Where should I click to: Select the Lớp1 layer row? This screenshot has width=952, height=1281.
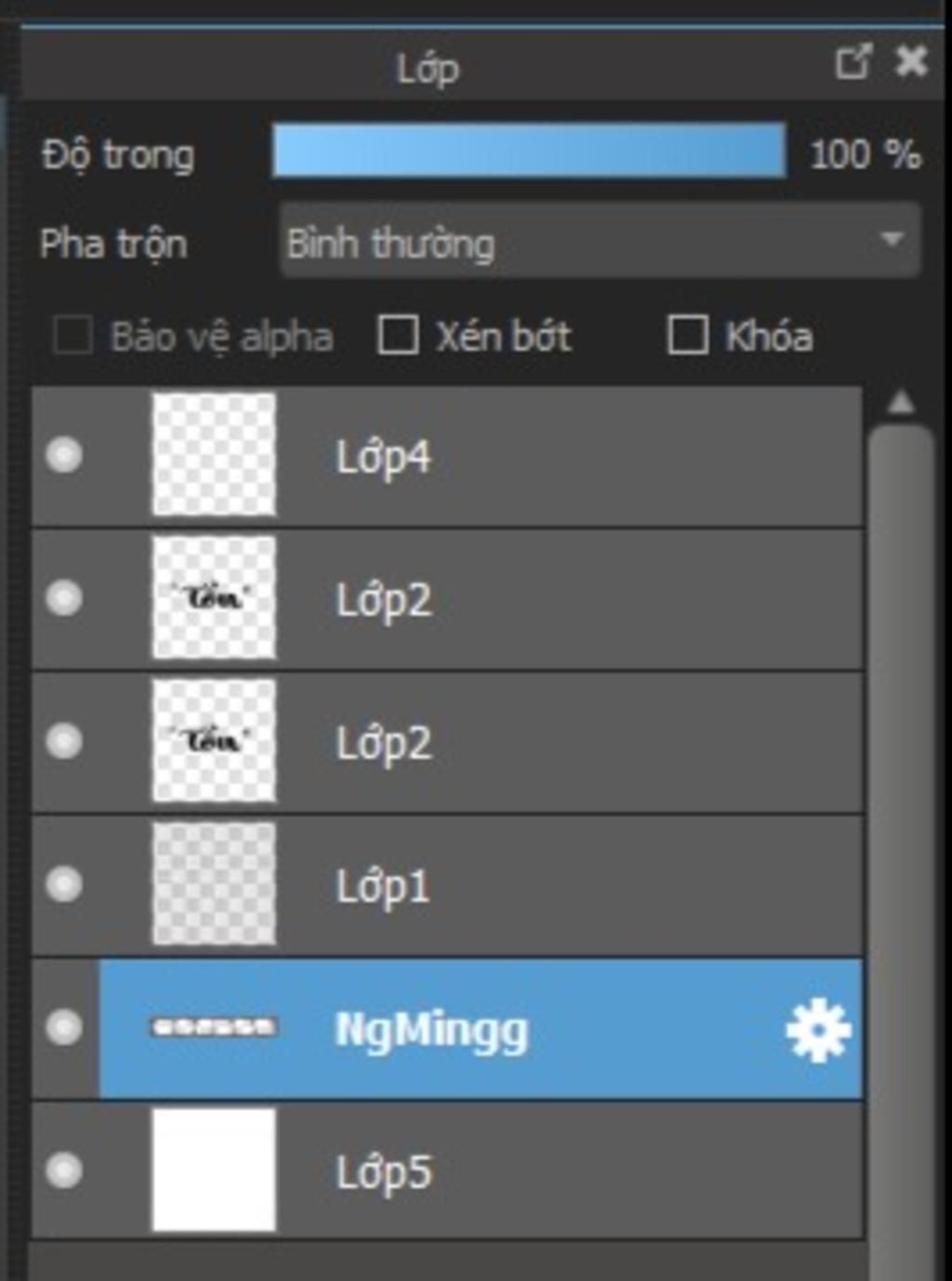pyautogui.click(x=447, y=885)
